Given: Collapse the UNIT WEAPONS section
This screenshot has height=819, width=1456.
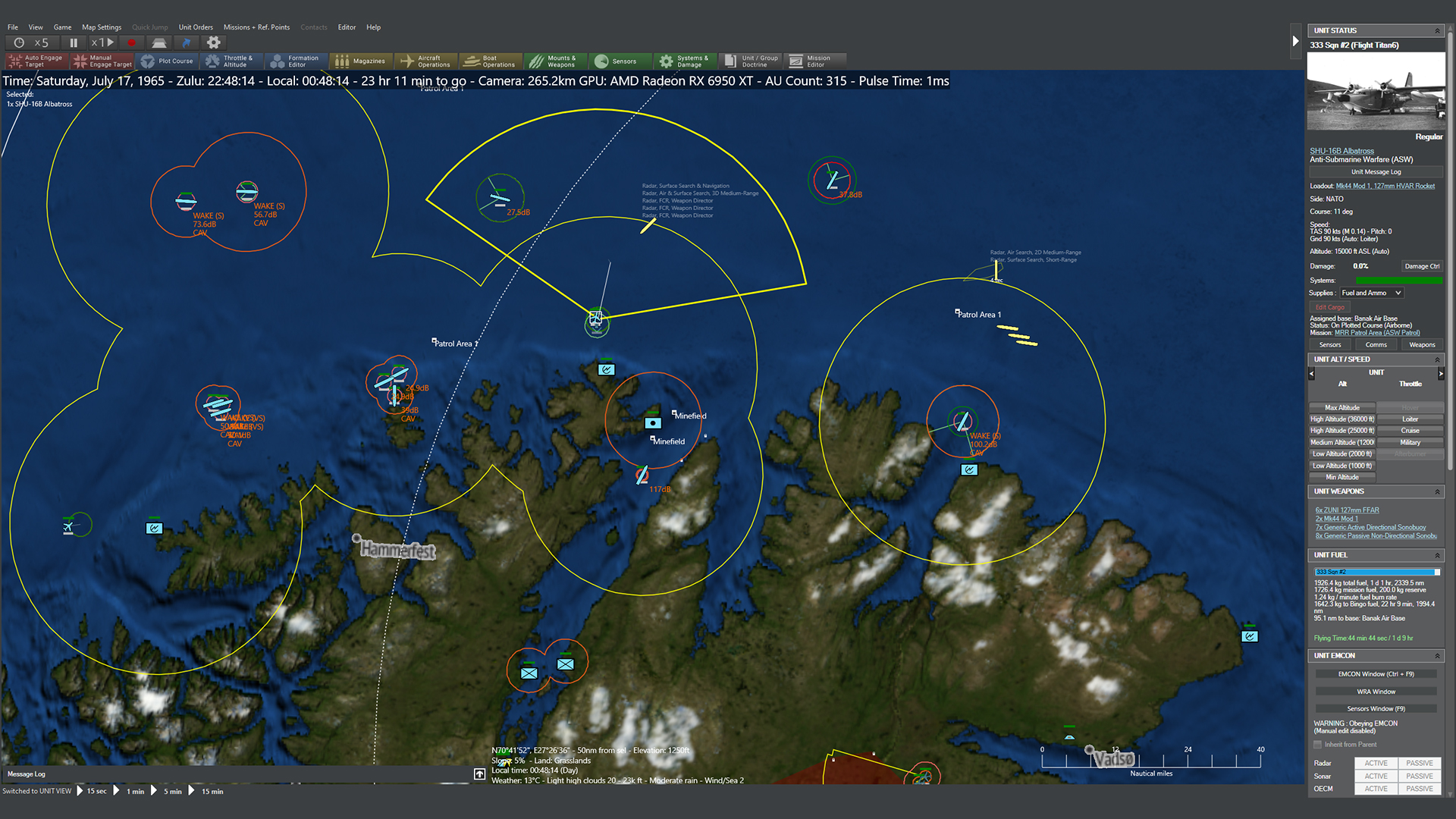Looking at the screenshot, I should pyautogui.click(x=1437, y=491).
